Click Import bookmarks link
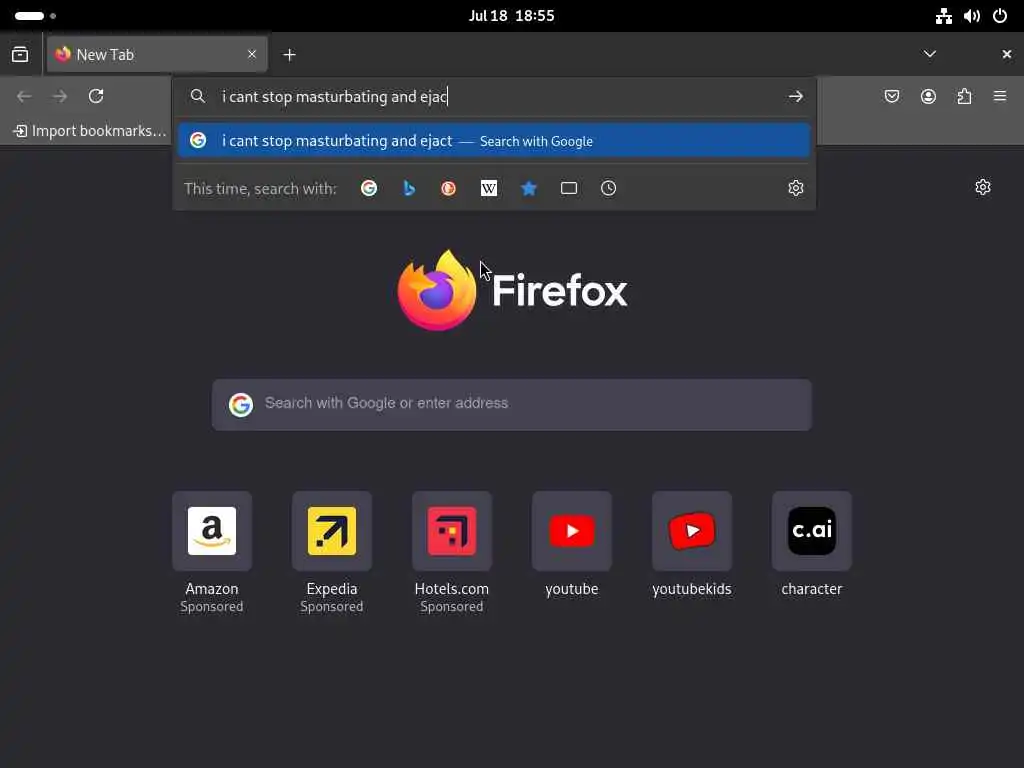 pyautogui.click(x=90, y=131)
